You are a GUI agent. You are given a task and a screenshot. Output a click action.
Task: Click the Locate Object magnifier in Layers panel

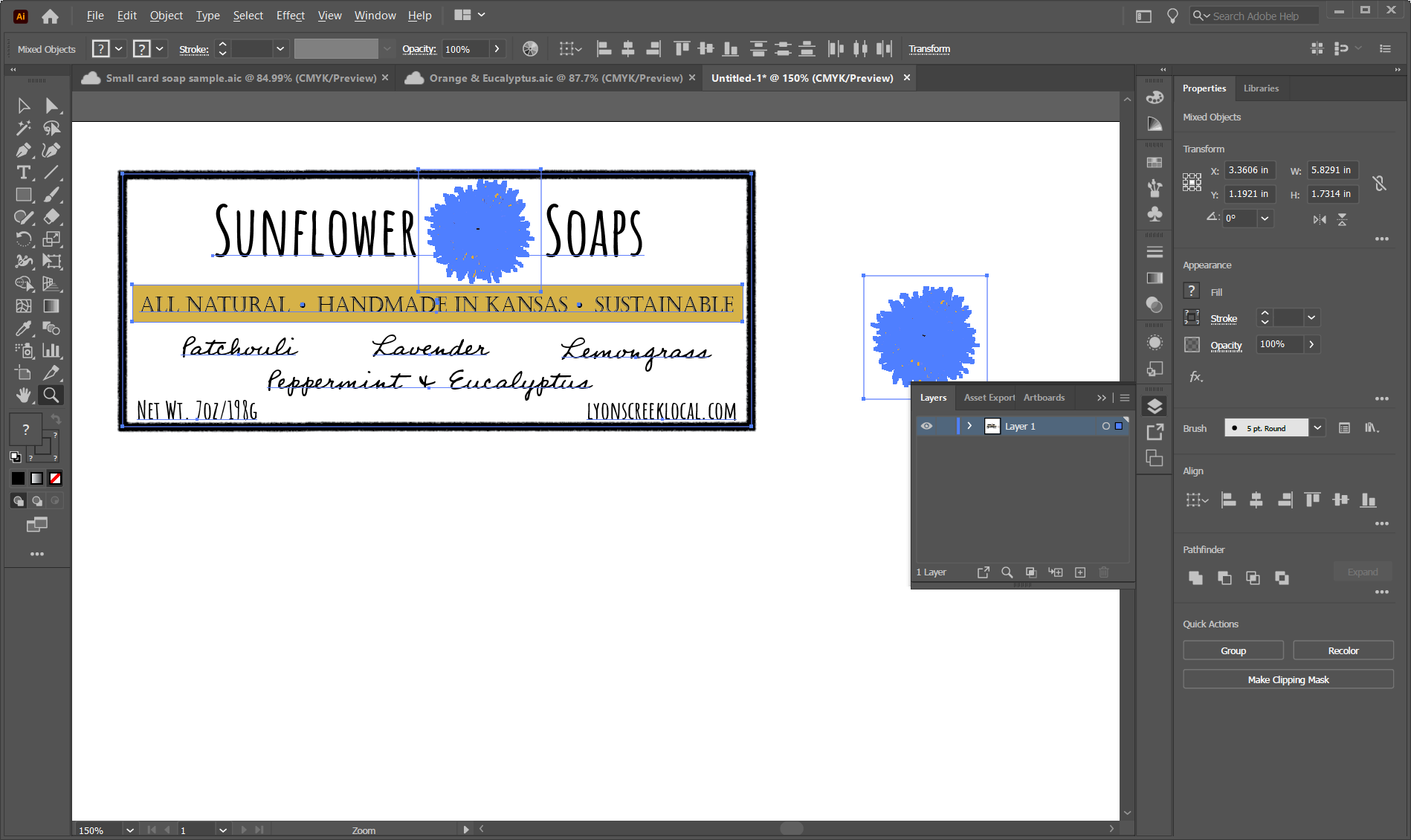point(1007,572)
